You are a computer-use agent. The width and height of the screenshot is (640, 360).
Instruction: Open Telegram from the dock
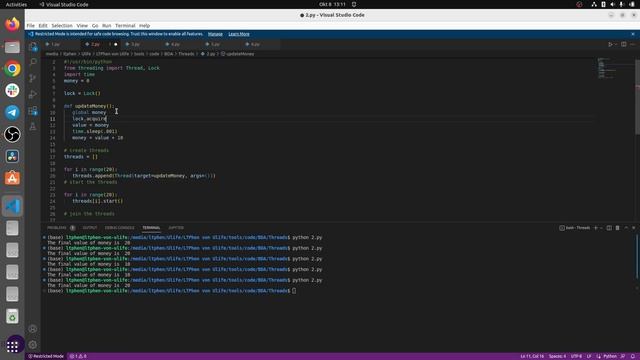click(12, 112)
